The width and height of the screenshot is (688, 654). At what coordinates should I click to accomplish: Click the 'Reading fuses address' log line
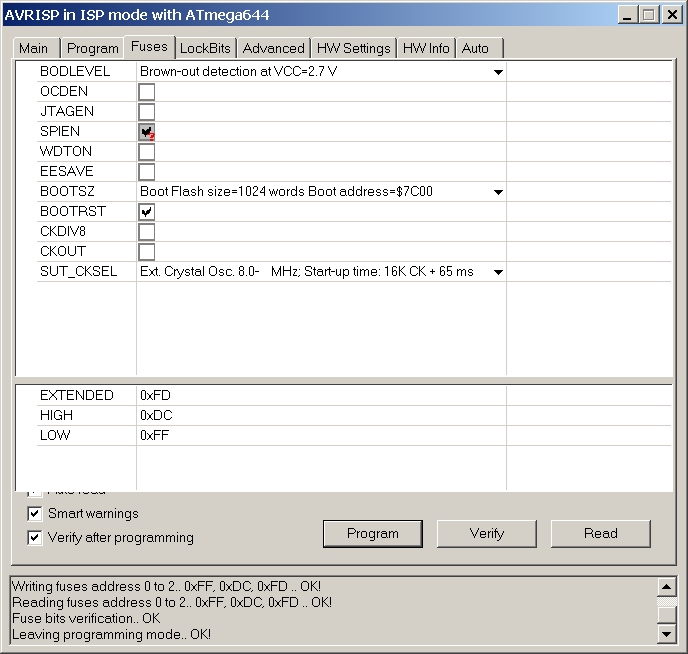[x=172, y=602]
